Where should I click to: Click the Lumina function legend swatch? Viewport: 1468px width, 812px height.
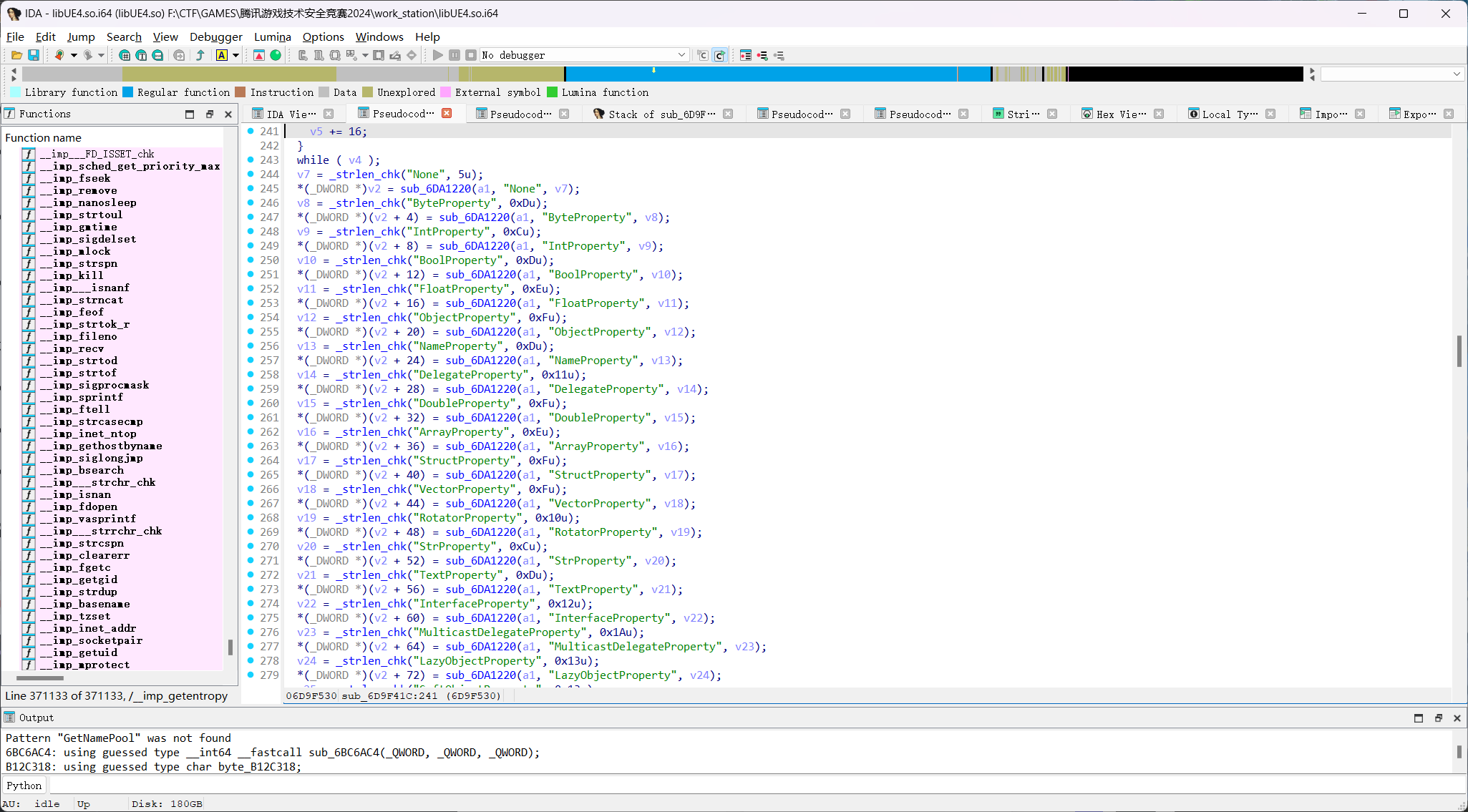pyautogui.click(x=552, y=92)
